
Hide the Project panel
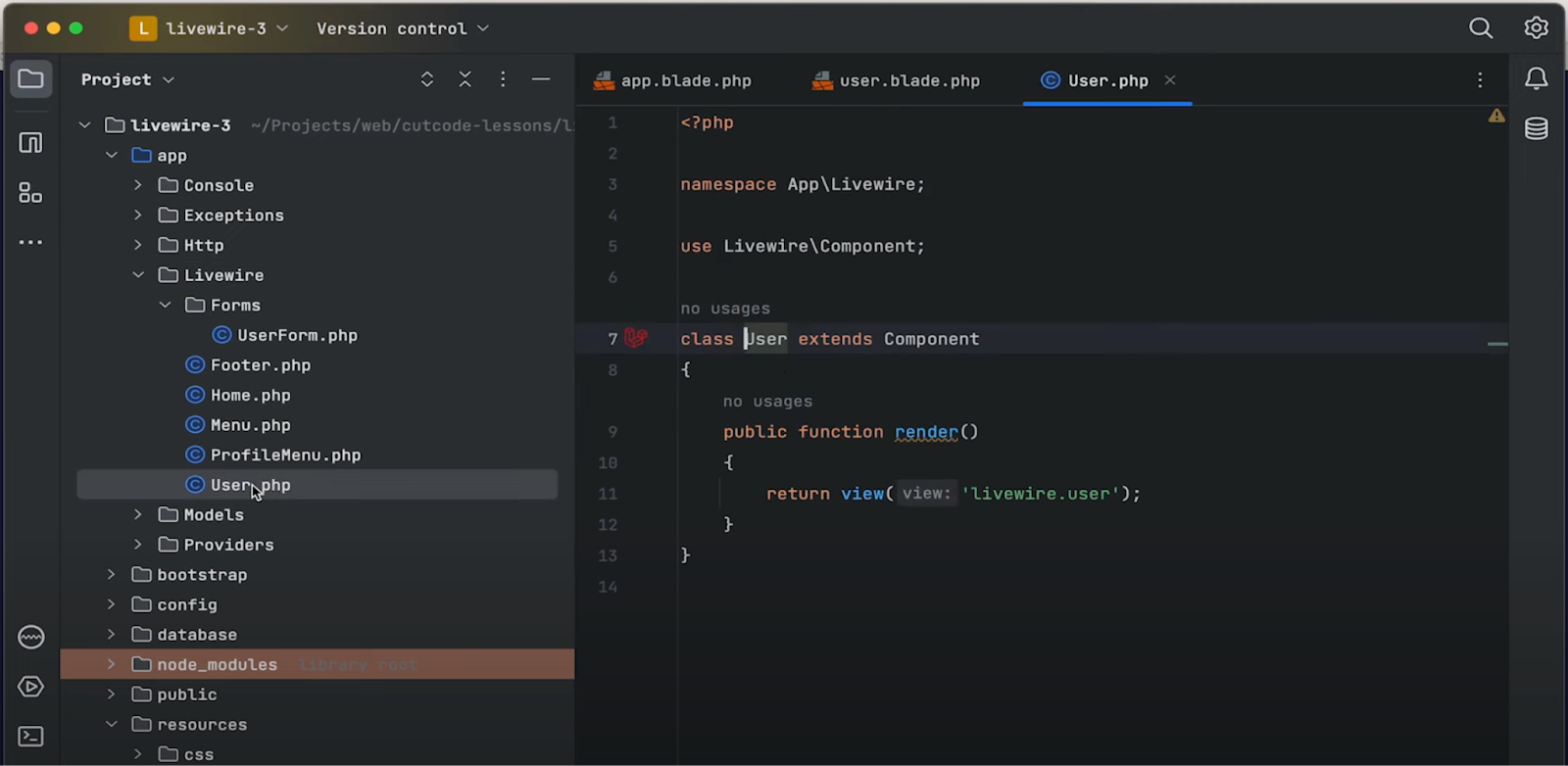click(x=541, y=79)
